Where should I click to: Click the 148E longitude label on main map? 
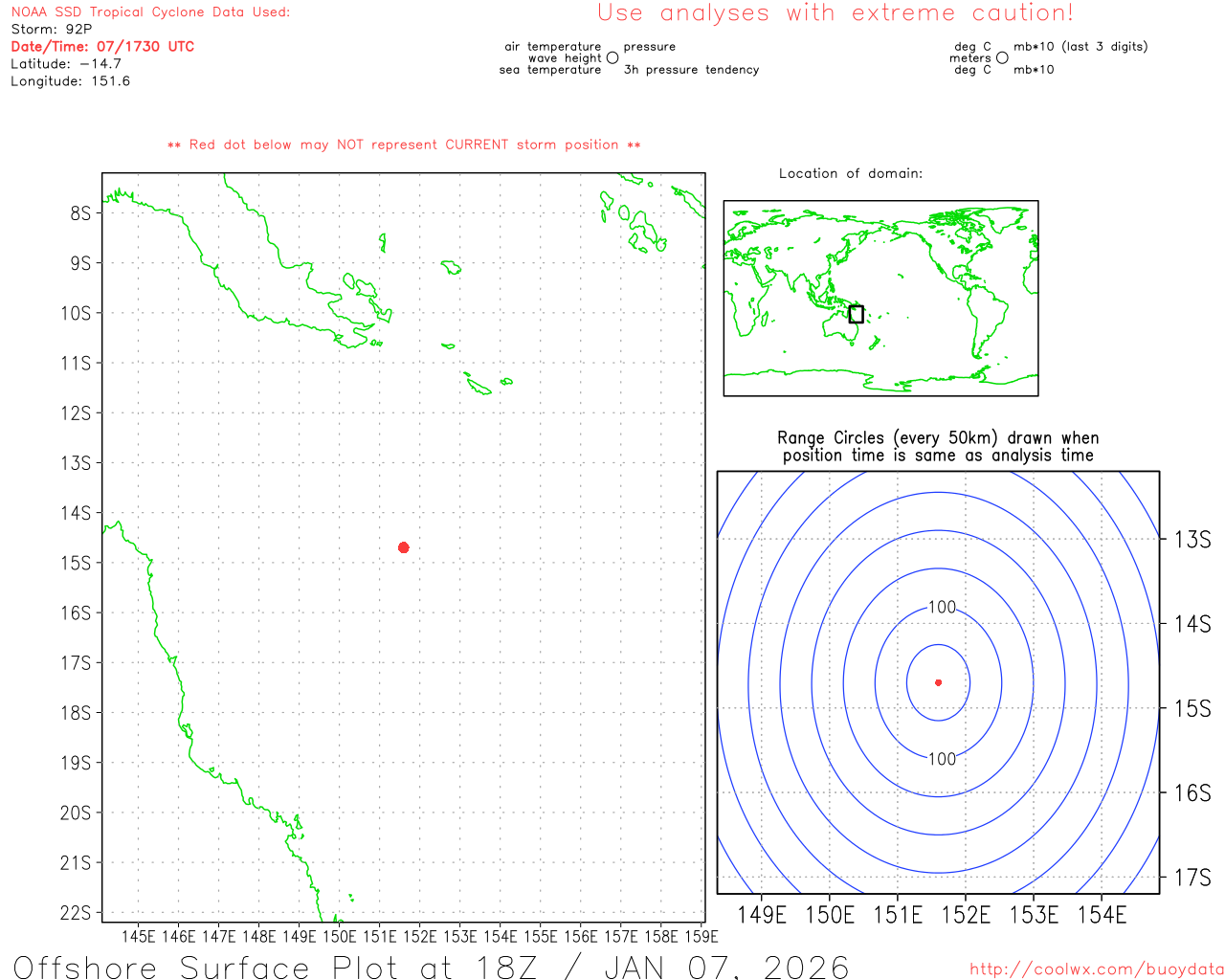tap(258, 936)
